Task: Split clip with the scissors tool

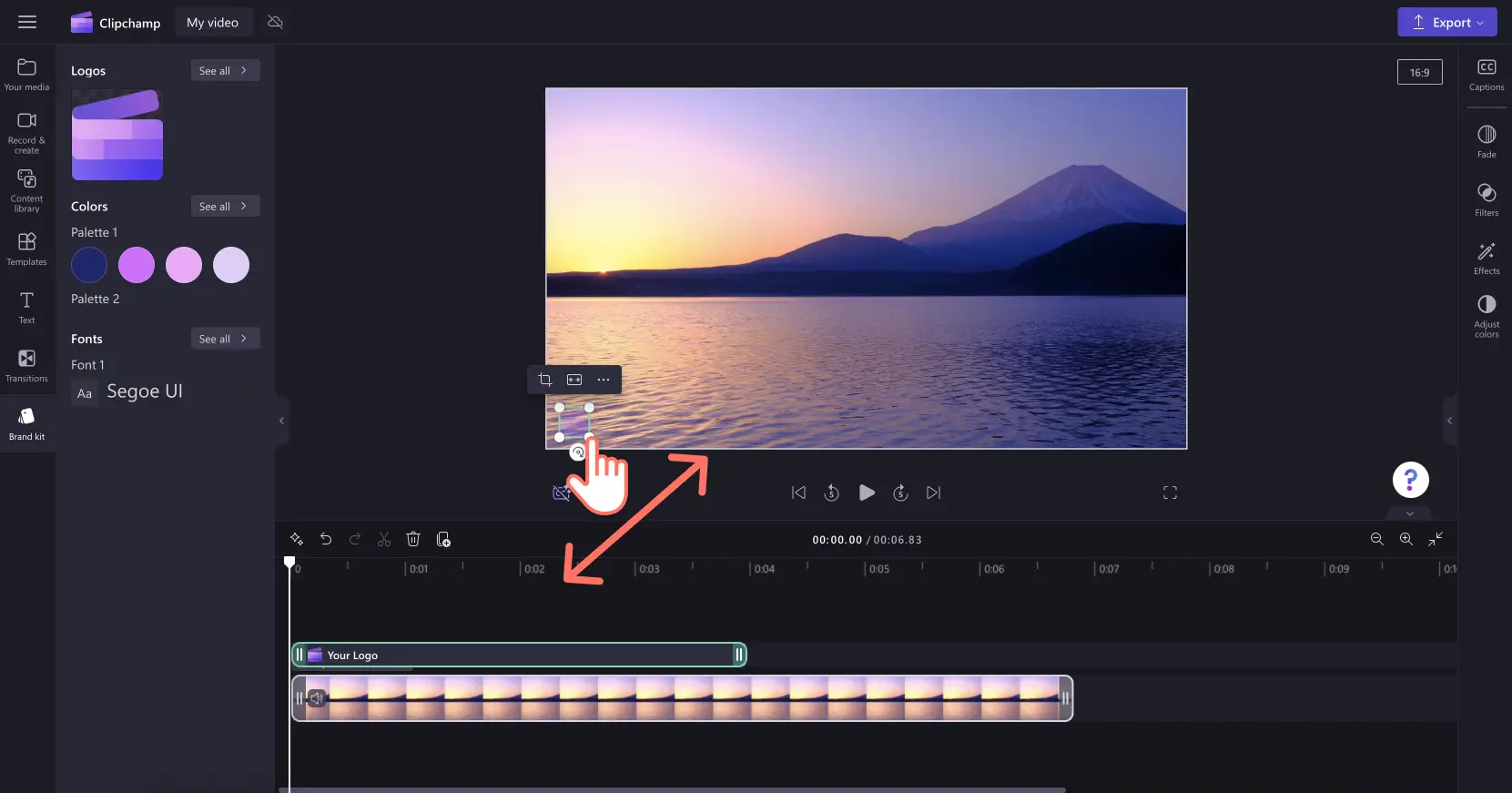Action: point(384,539)
